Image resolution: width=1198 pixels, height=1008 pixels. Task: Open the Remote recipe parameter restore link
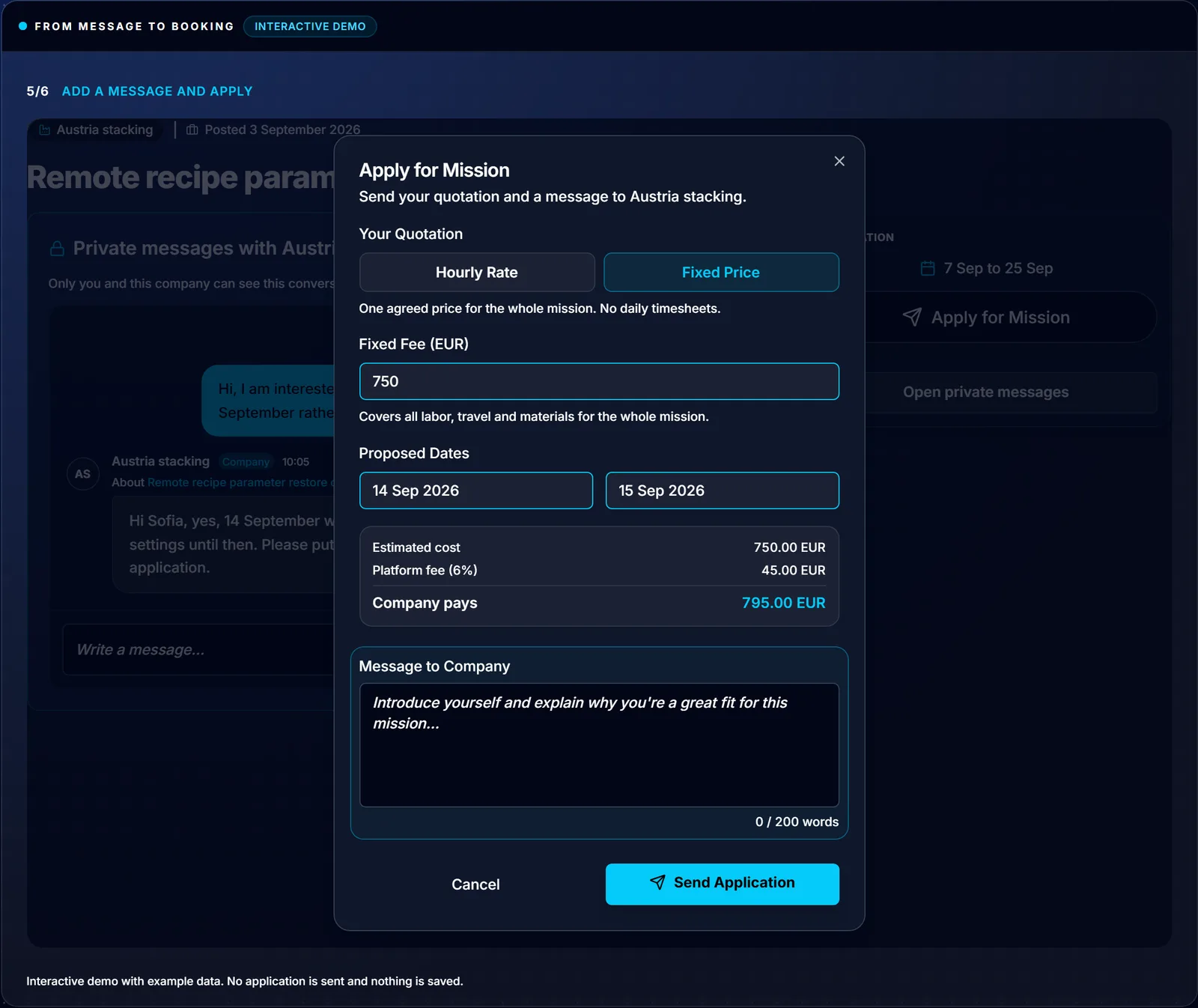point(240,482)
